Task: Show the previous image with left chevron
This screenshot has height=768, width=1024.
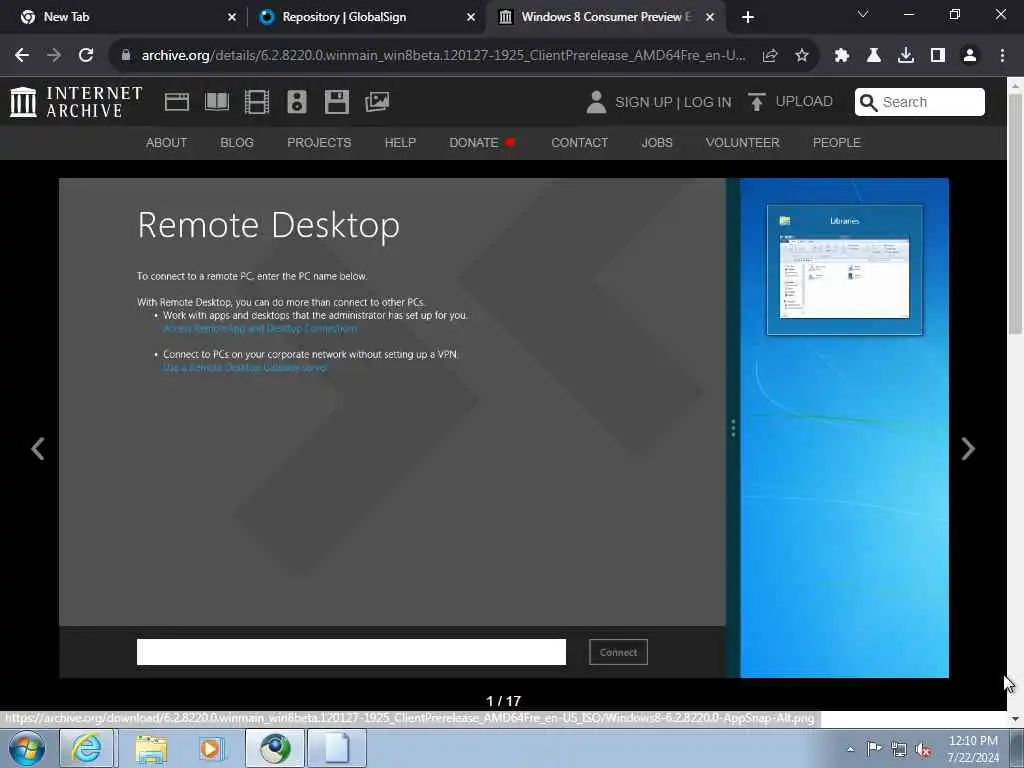Action: coord(38,449)
